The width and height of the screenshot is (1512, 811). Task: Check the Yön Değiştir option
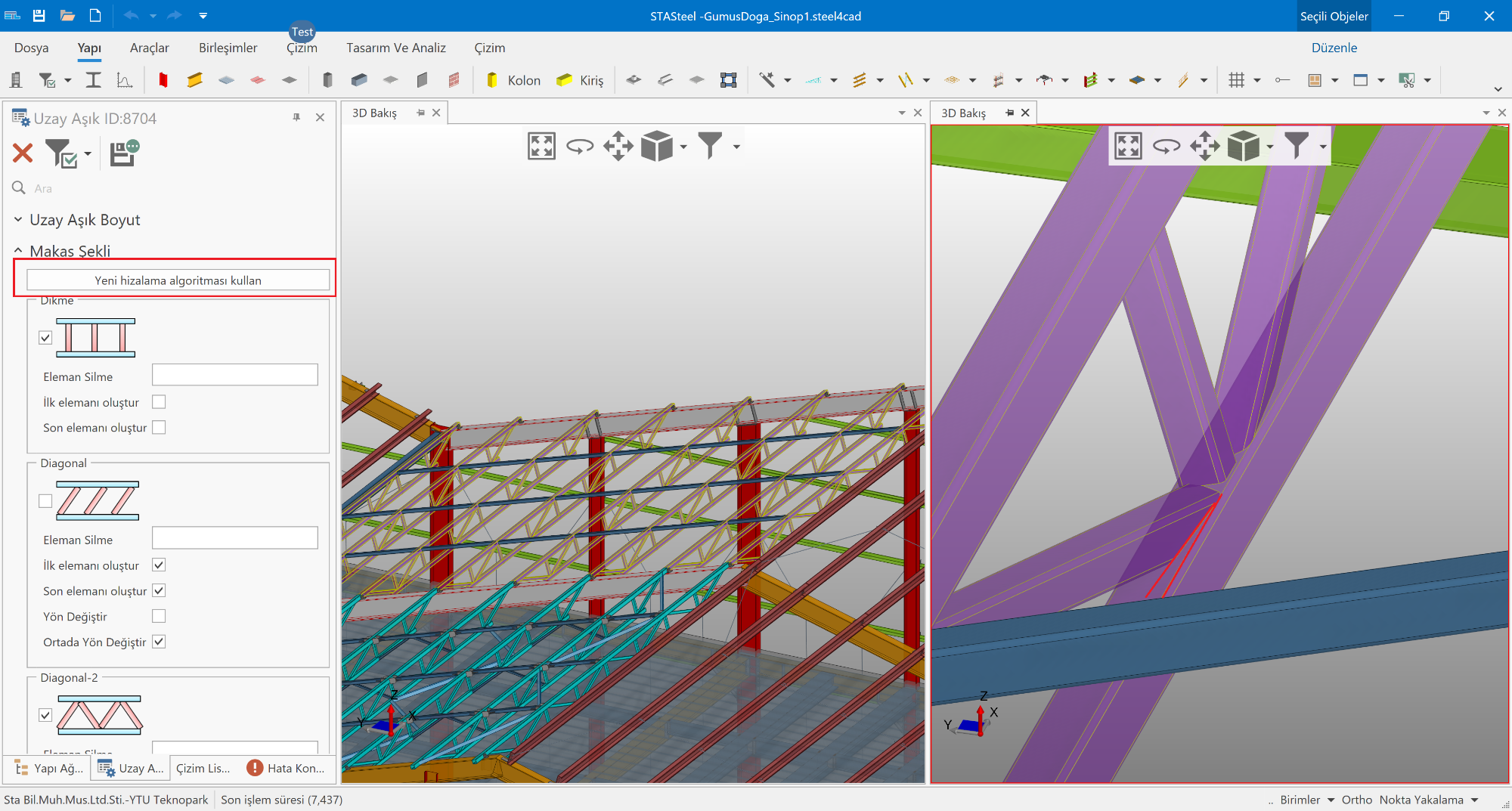[x=159, y=616]
